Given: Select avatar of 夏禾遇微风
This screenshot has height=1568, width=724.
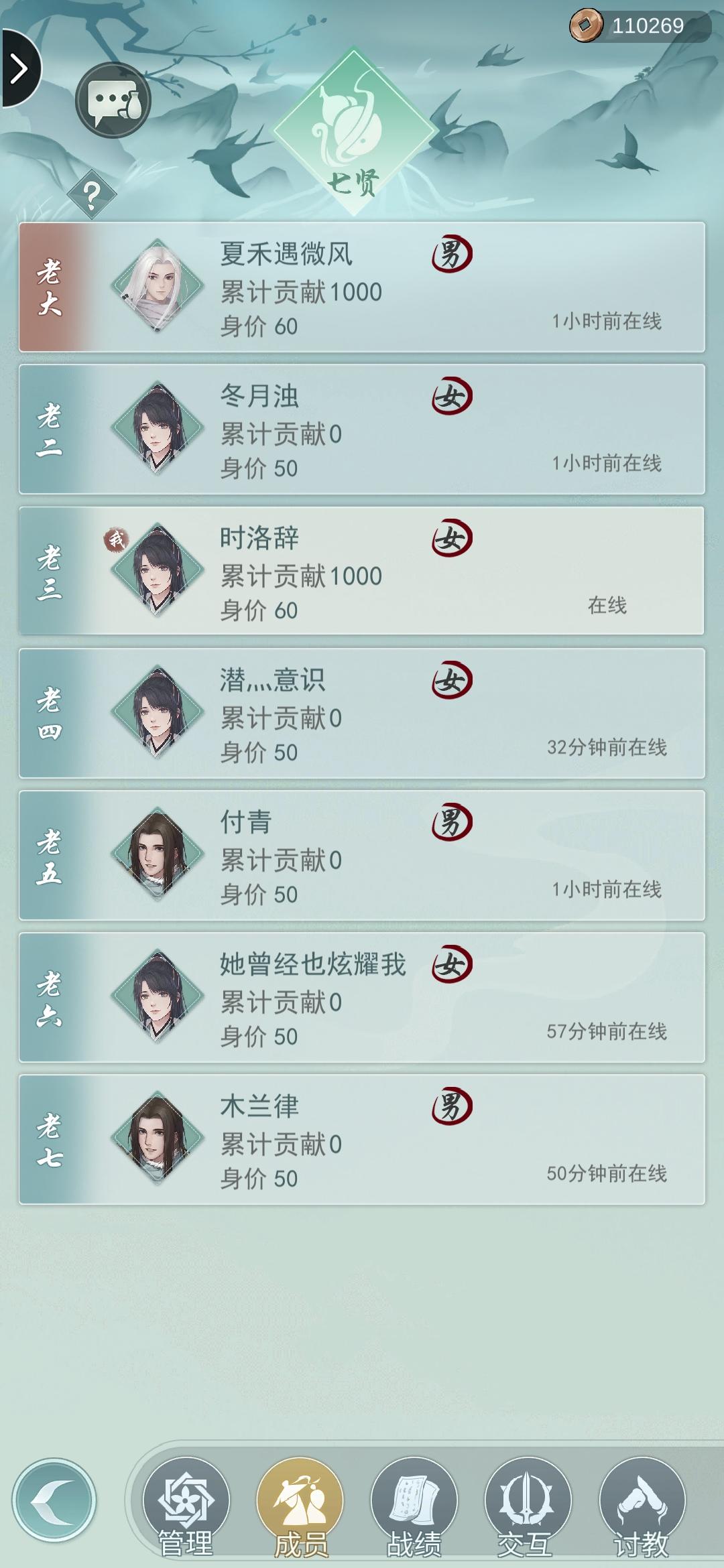Looking at the screenshot, I should 158,286.
